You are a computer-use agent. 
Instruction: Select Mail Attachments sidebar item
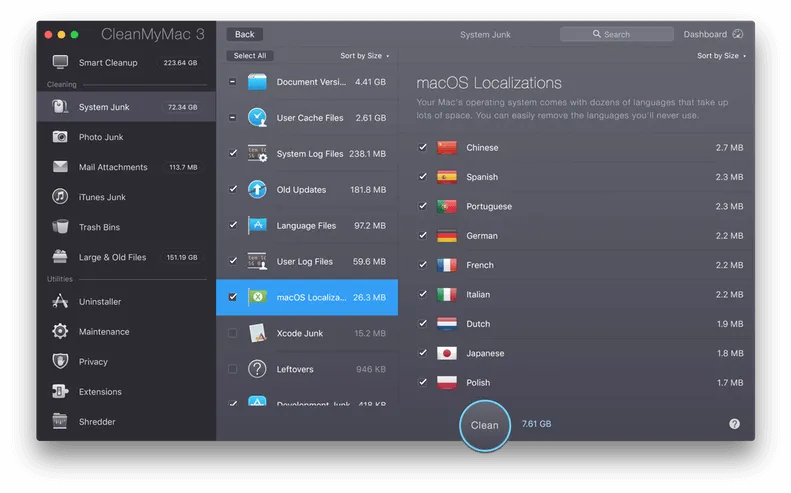click(x=126, y=167)
